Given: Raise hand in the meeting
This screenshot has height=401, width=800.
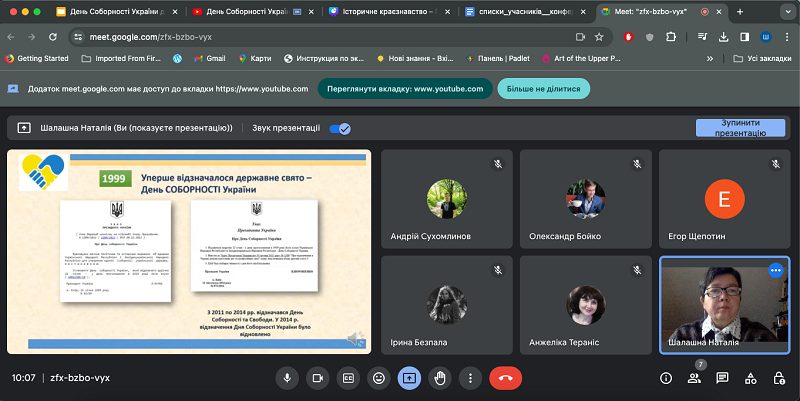Looking at the screenshot, I should click(x=440, y=378).
